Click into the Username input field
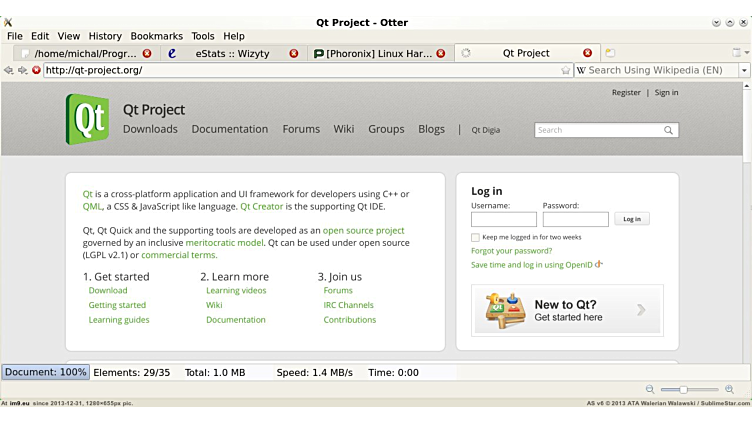 click(503, 219)
